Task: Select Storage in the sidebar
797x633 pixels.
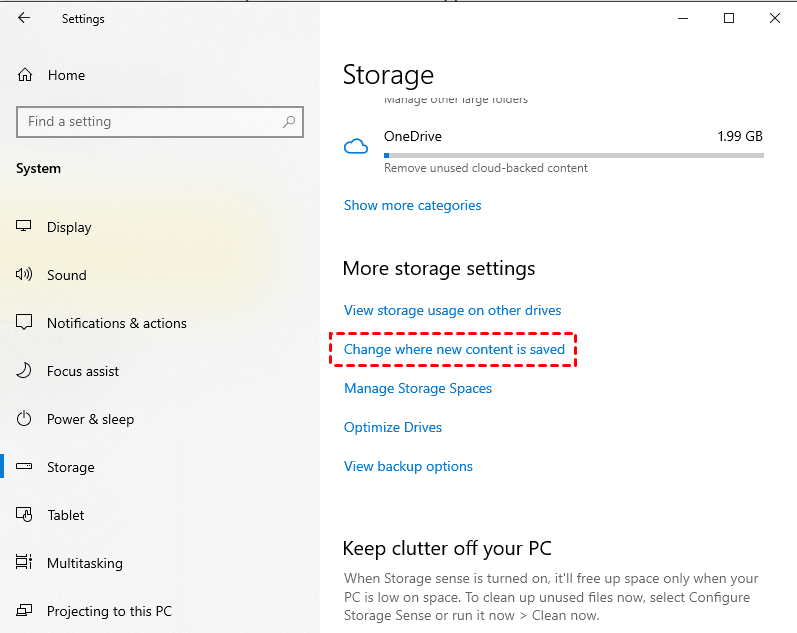Action: point(70,467)
